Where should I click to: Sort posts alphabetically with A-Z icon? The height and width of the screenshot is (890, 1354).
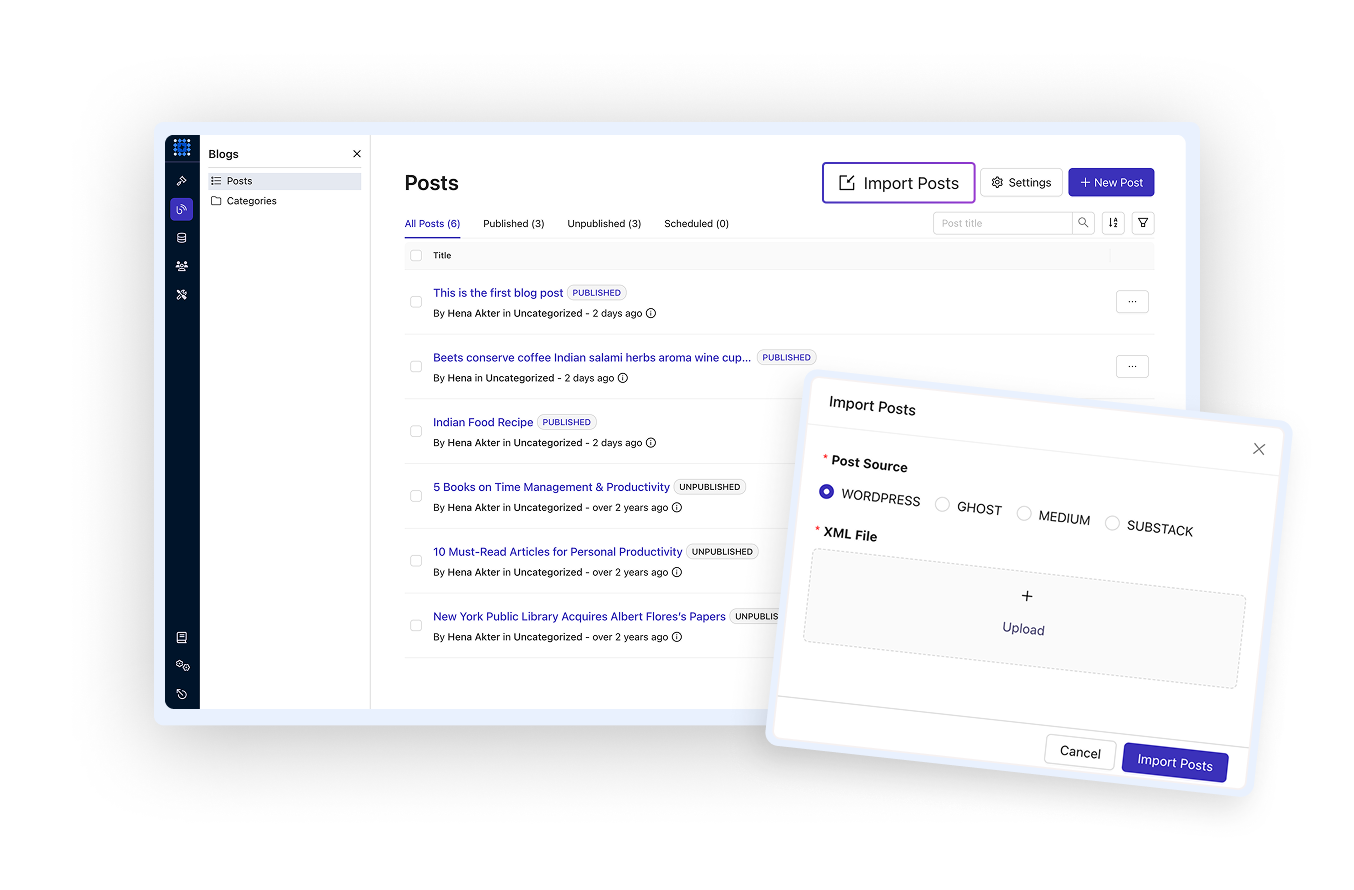point(1112,223)
